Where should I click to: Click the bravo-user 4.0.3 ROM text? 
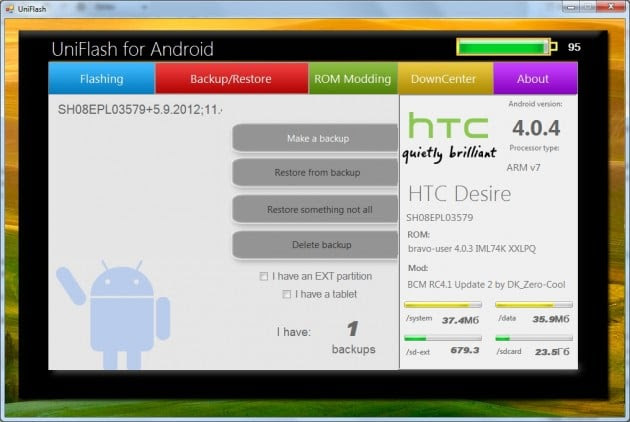tap(472, 249)
